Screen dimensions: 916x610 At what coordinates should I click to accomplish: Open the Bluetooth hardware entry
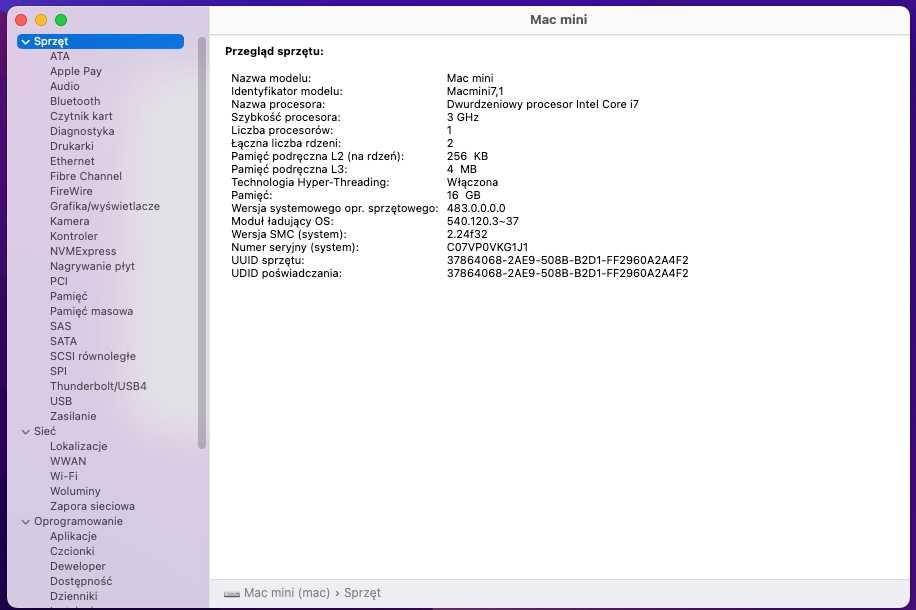coord(75,101)
